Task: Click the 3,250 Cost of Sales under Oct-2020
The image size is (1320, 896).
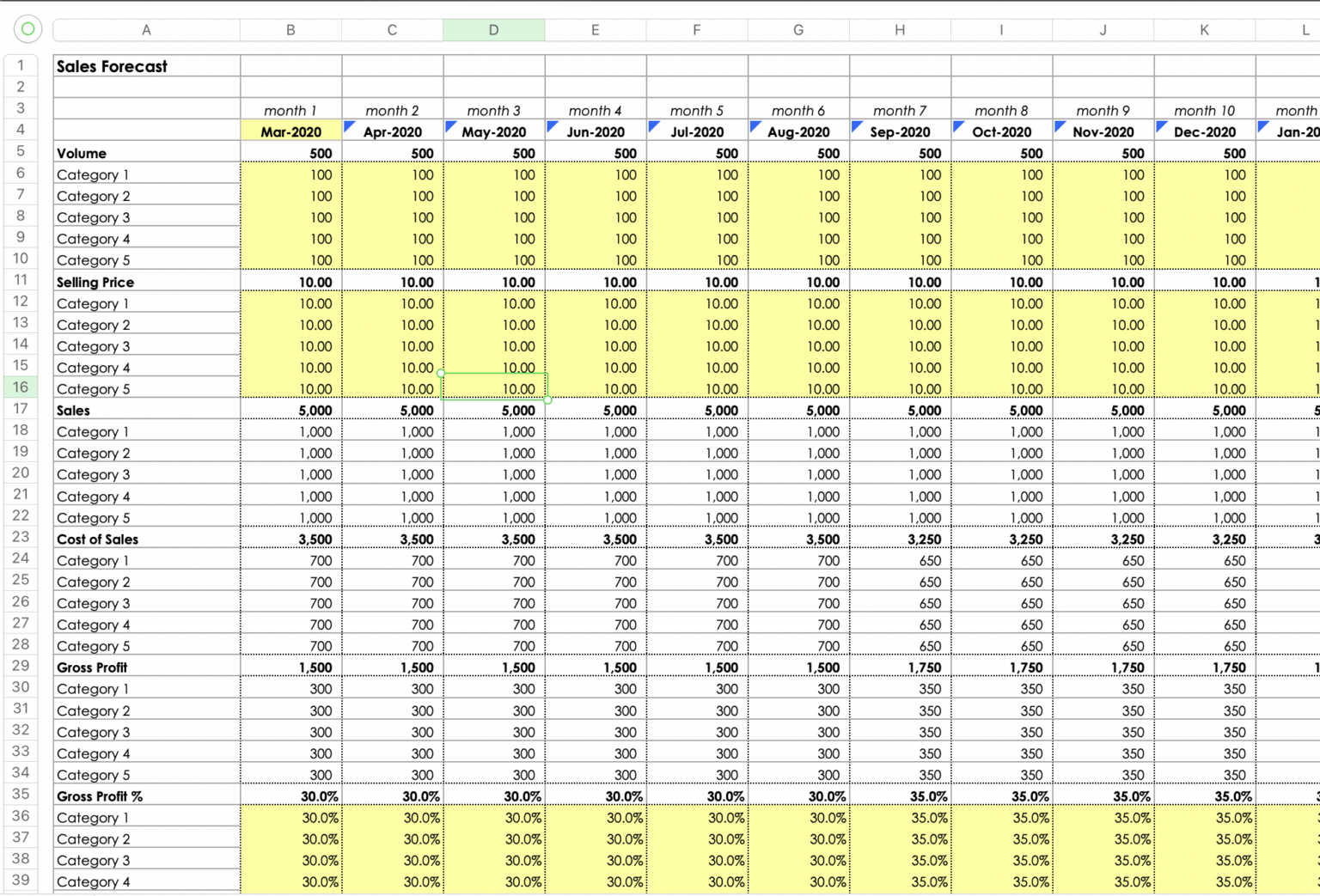Action: [x=1001, y=539]
